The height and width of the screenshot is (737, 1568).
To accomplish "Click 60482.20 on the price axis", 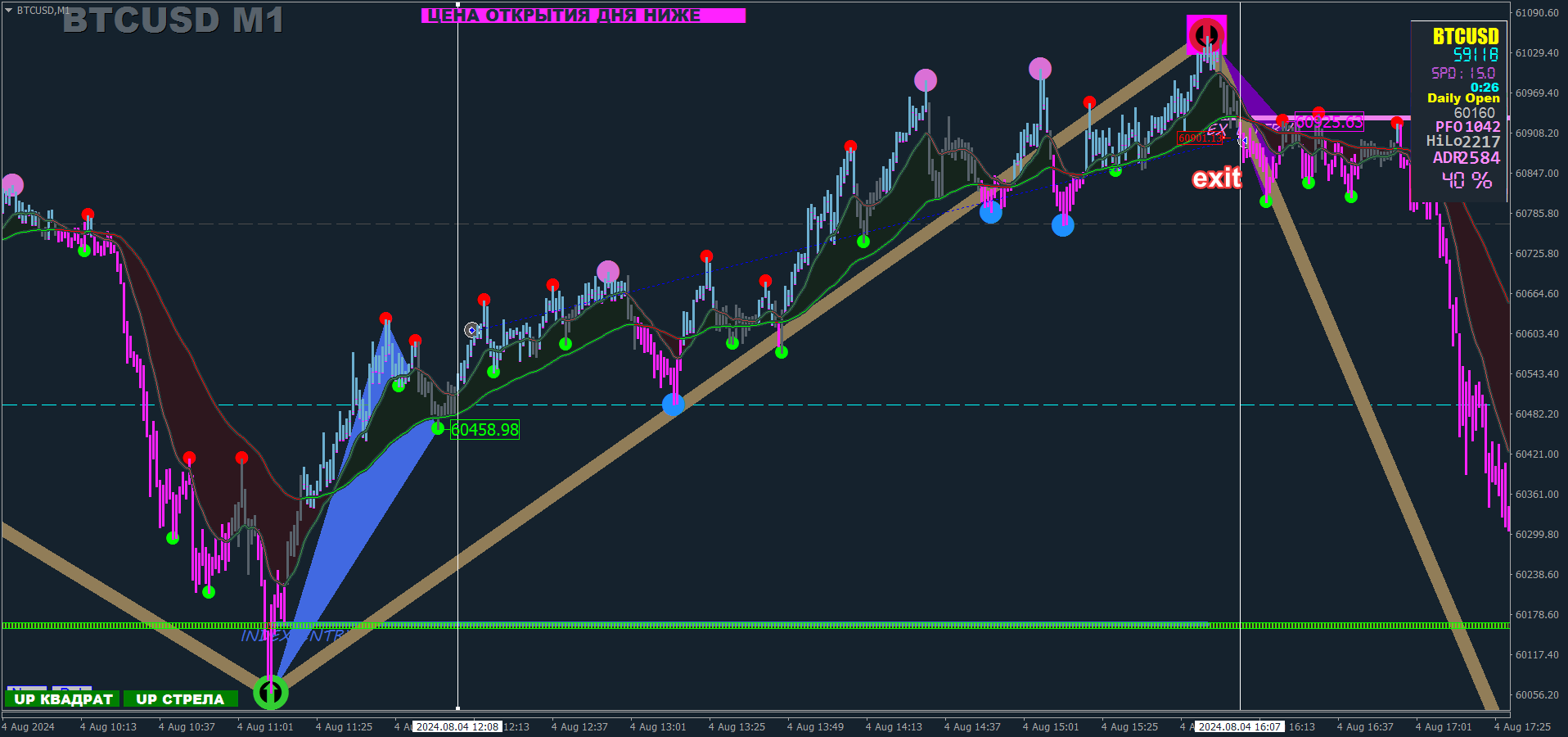I will coord(1537,414).
